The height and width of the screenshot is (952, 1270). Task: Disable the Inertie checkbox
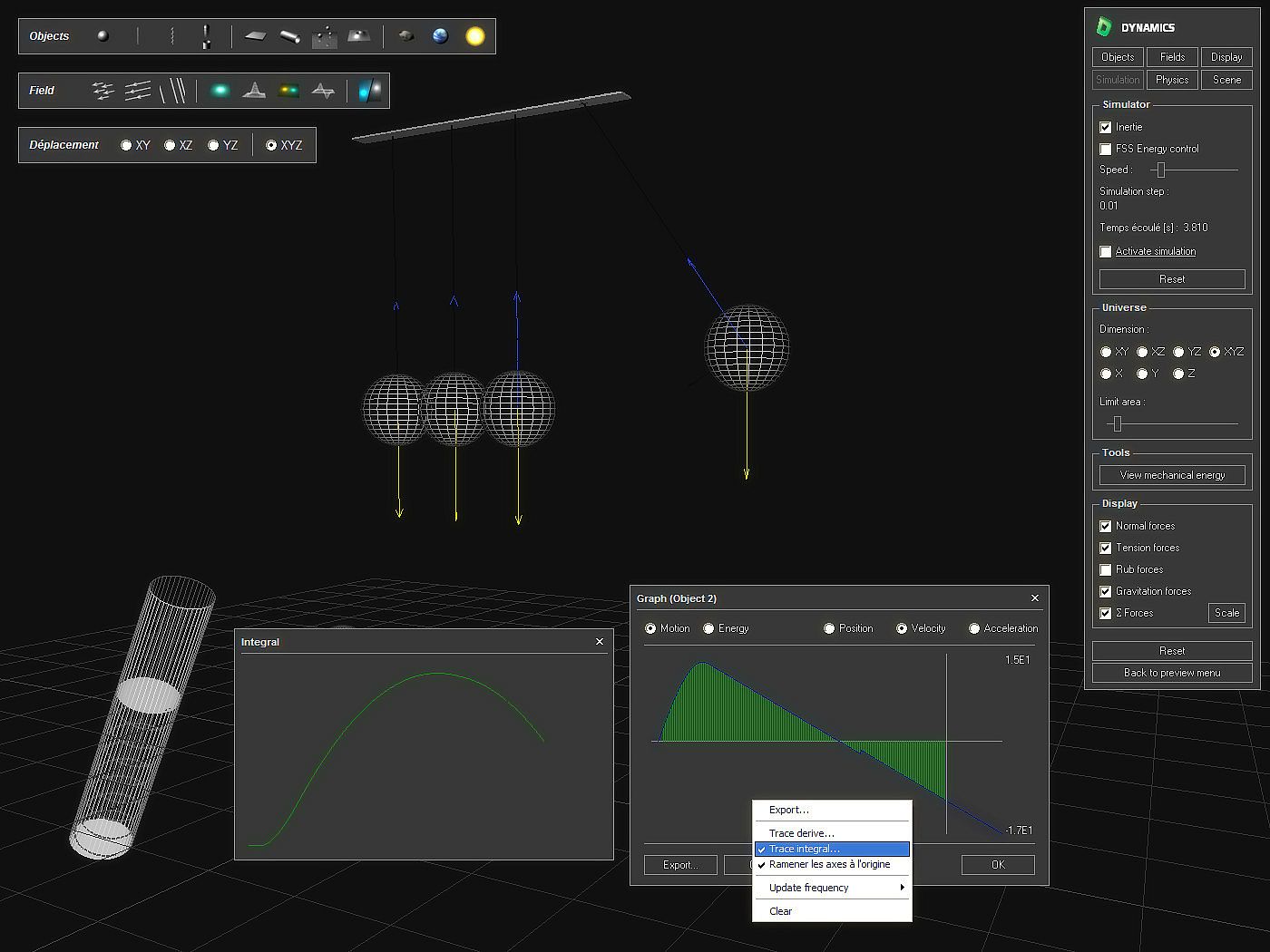point(1105,128)
